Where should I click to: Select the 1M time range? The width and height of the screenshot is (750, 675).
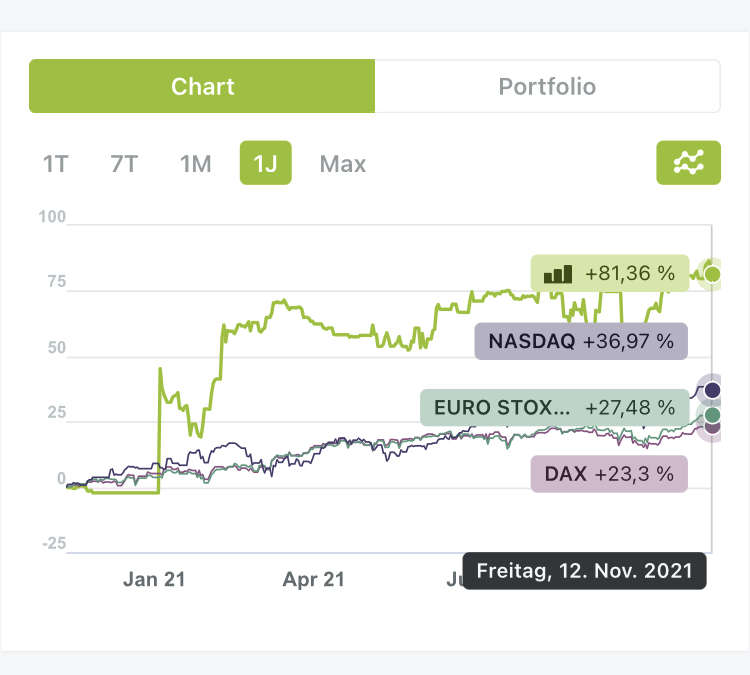195,164
